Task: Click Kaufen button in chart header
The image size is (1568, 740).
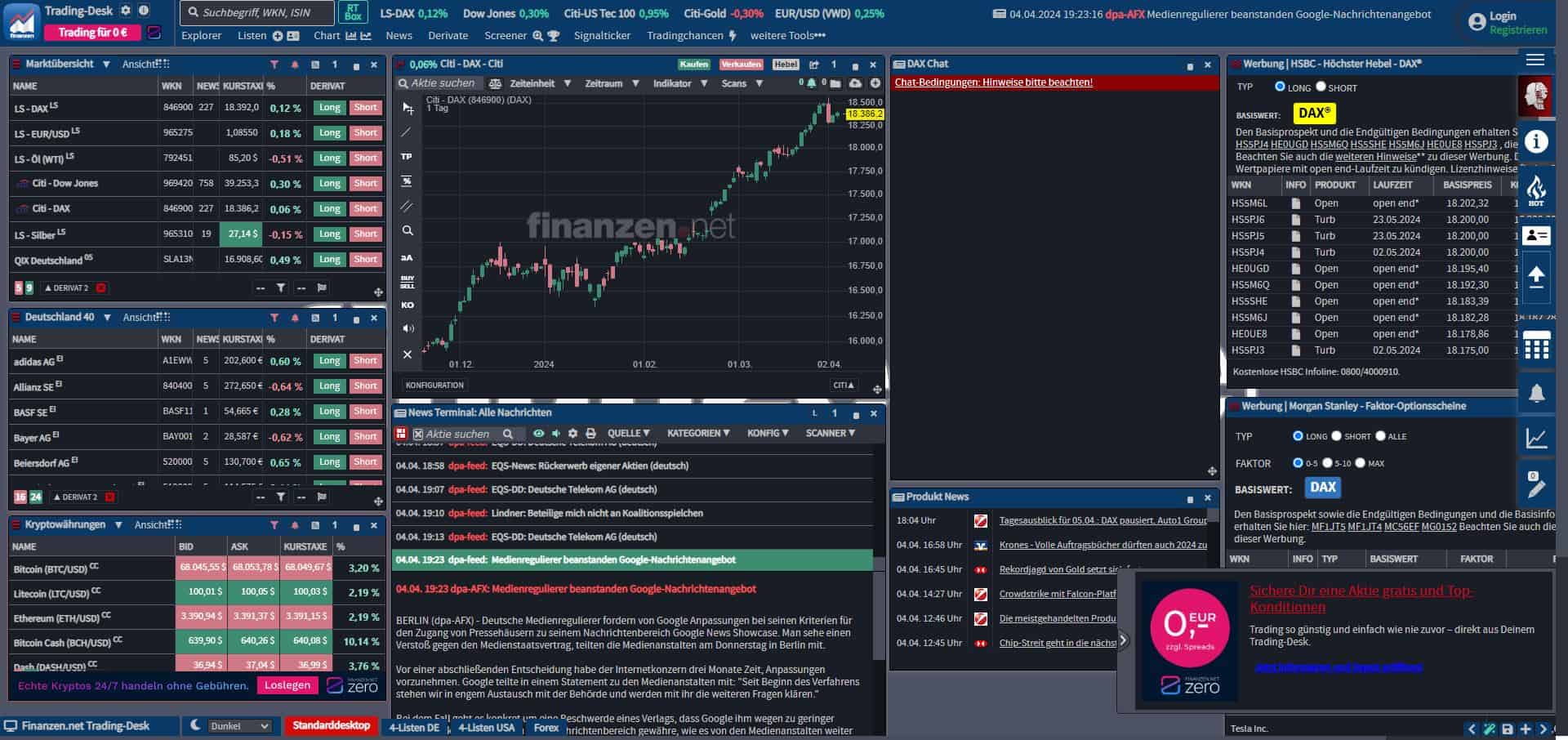Action: pos(693,65)
